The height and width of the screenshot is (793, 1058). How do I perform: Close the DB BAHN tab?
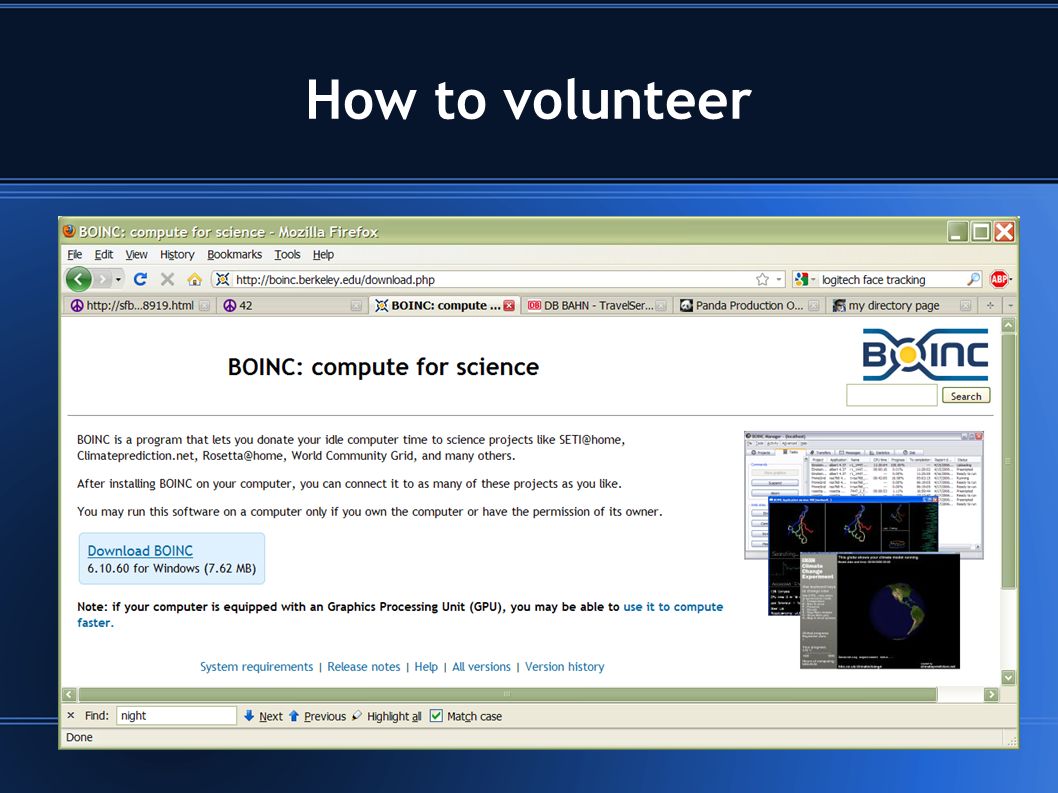click(x=661, y=306)
